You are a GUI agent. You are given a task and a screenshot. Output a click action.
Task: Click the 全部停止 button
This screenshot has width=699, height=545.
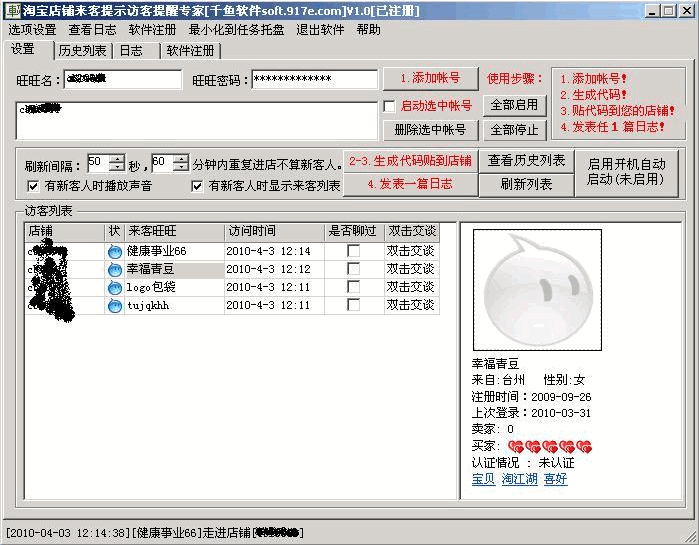point(514,130)
